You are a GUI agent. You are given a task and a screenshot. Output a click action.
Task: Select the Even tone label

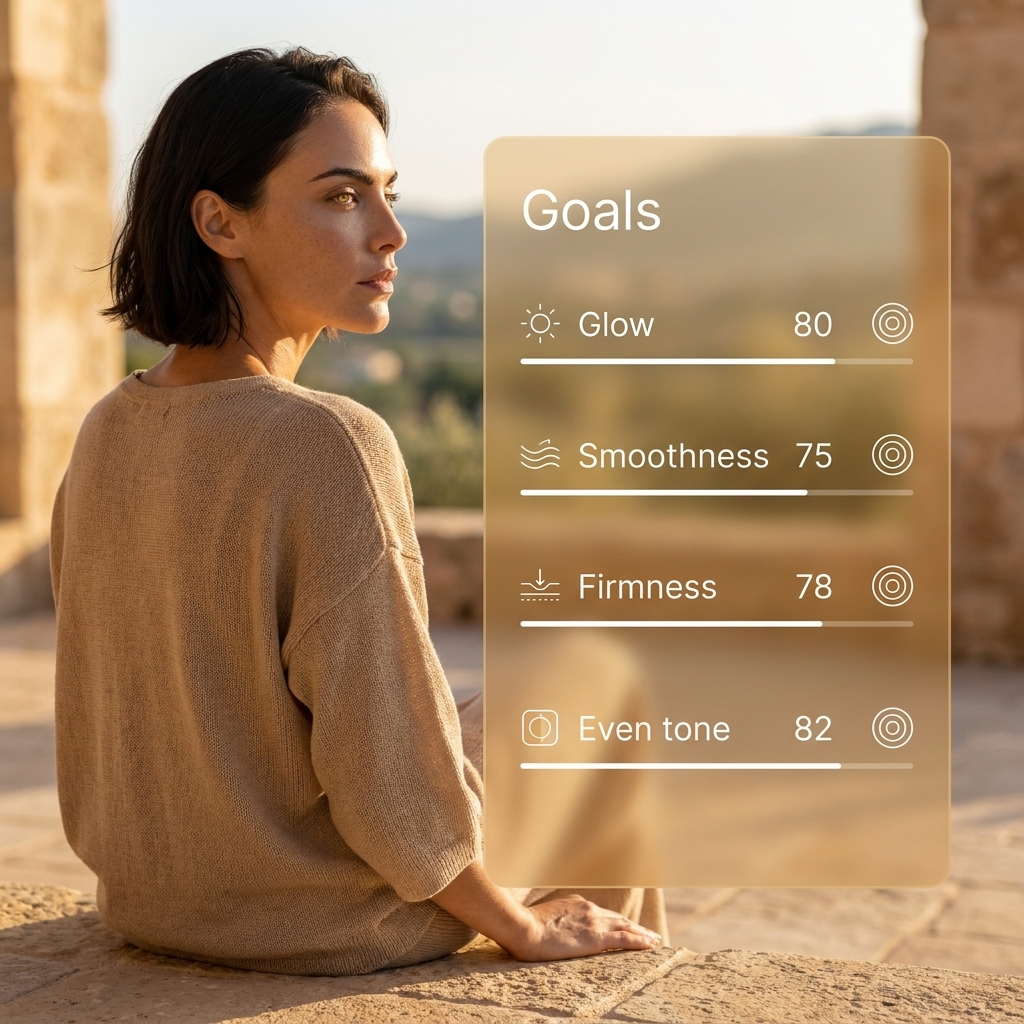coord(654,729)
